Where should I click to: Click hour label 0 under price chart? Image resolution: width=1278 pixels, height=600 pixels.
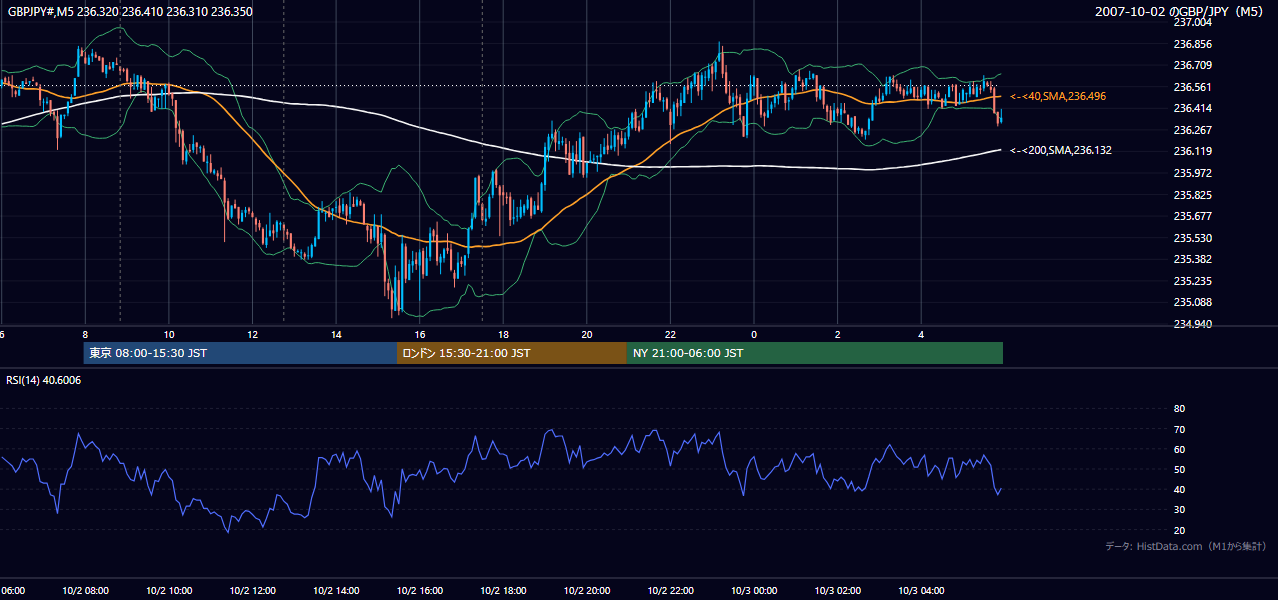coord(754,335)
